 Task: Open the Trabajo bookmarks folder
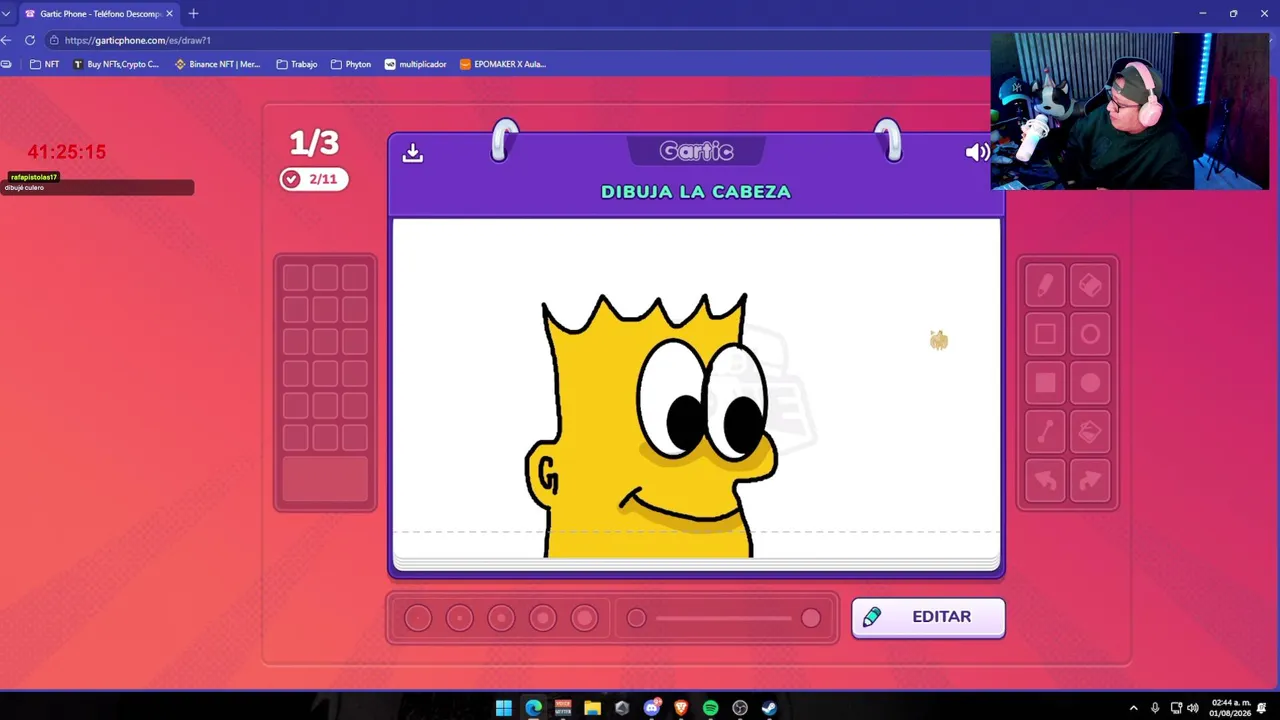(x=297, y=64)
